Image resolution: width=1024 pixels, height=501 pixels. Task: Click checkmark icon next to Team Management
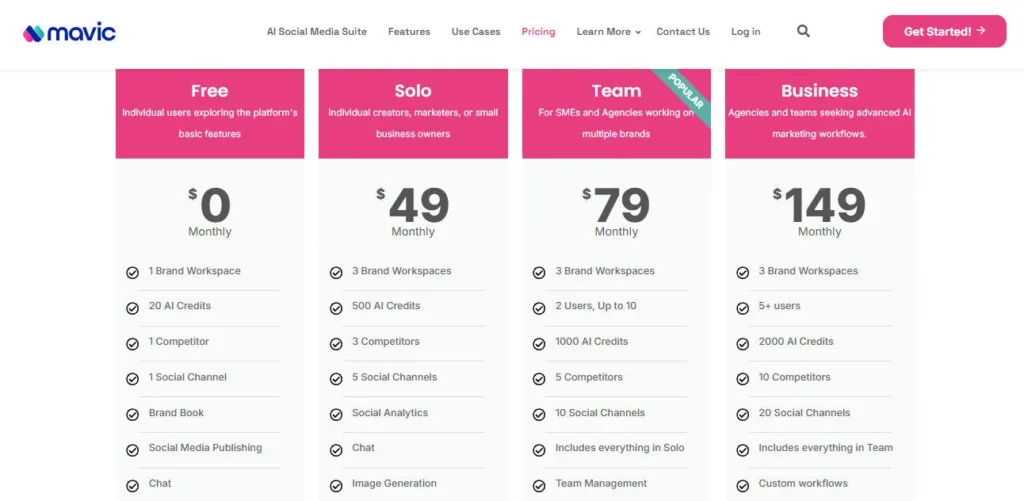point(539,485)
